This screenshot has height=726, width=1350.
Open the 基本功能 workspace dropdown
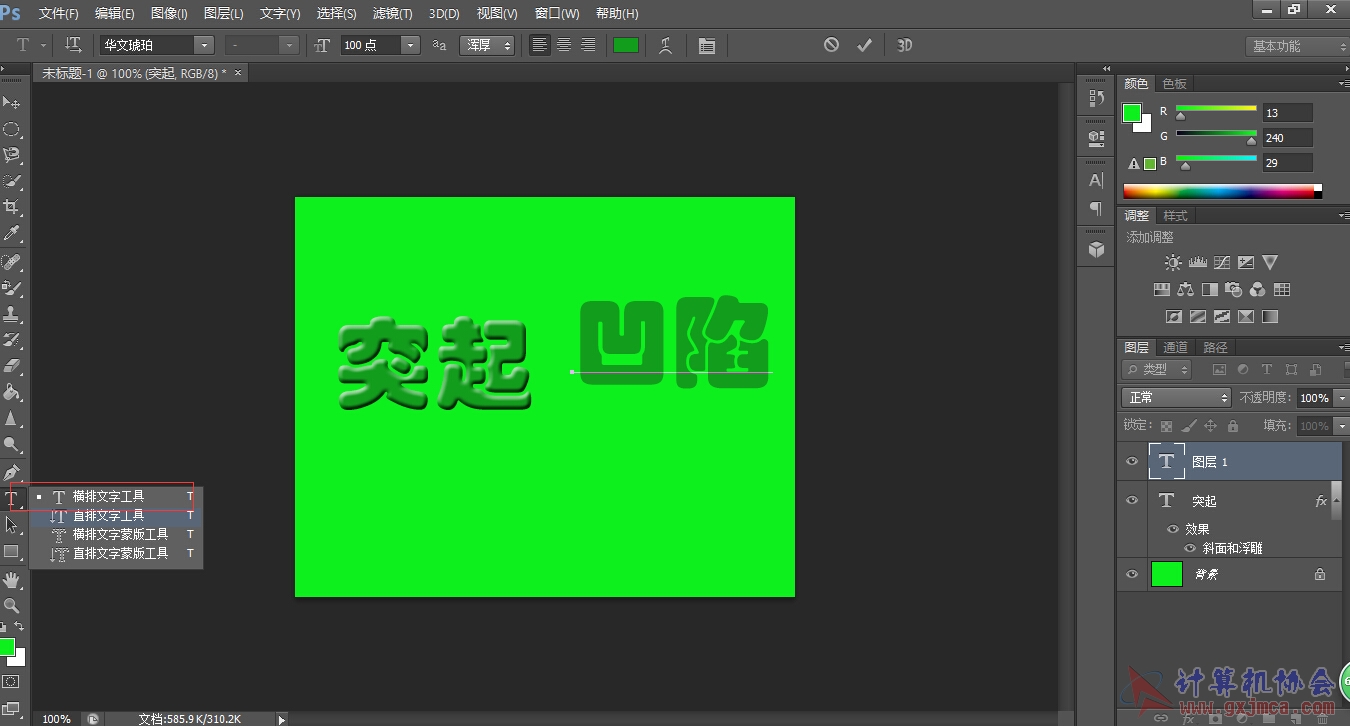1297,46
